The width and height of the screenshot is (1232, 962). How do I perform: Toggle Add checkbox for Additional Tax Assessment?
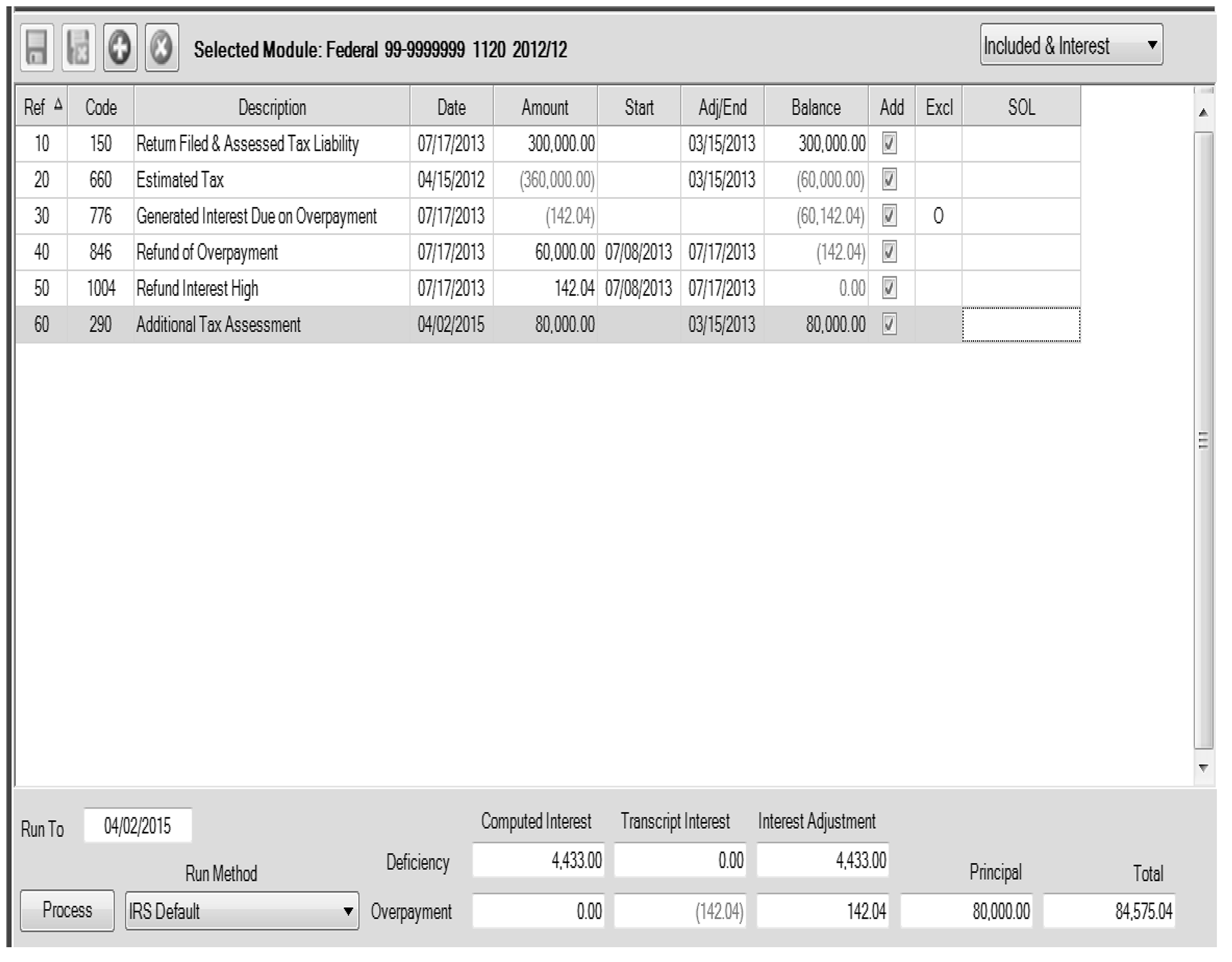tap(889, 324)
